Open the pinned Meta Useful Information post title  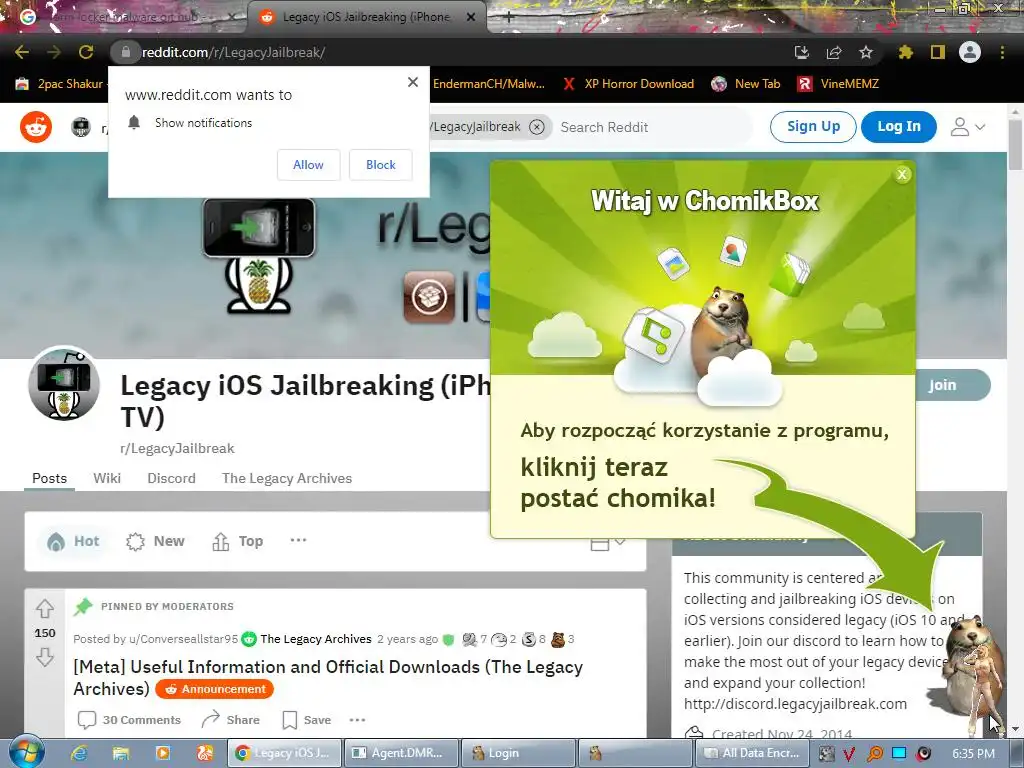(x=328, y=677)
